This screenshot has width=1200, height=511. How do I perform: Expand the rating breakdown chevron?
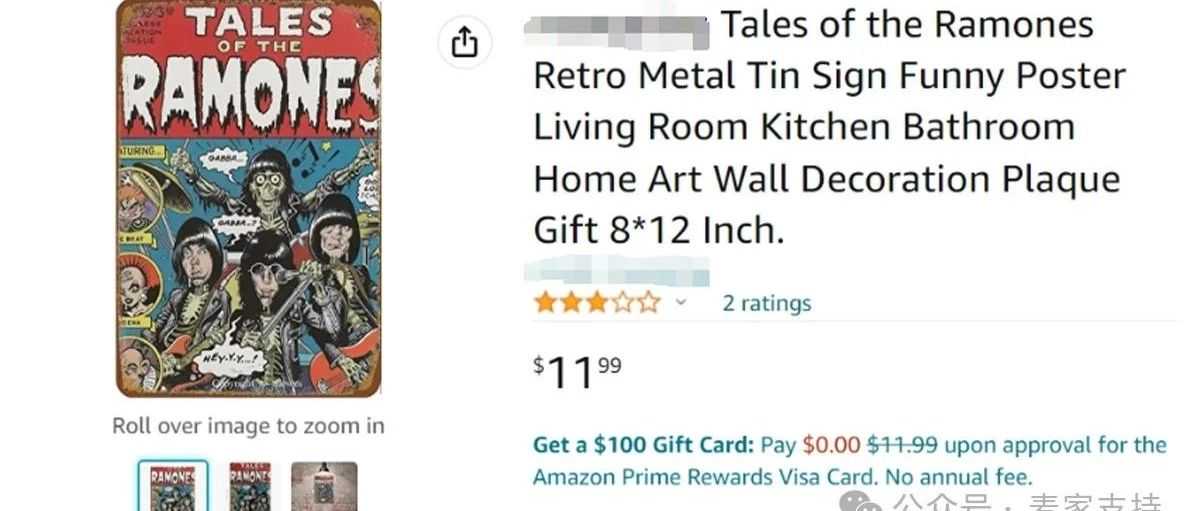[x=681, y=302]
